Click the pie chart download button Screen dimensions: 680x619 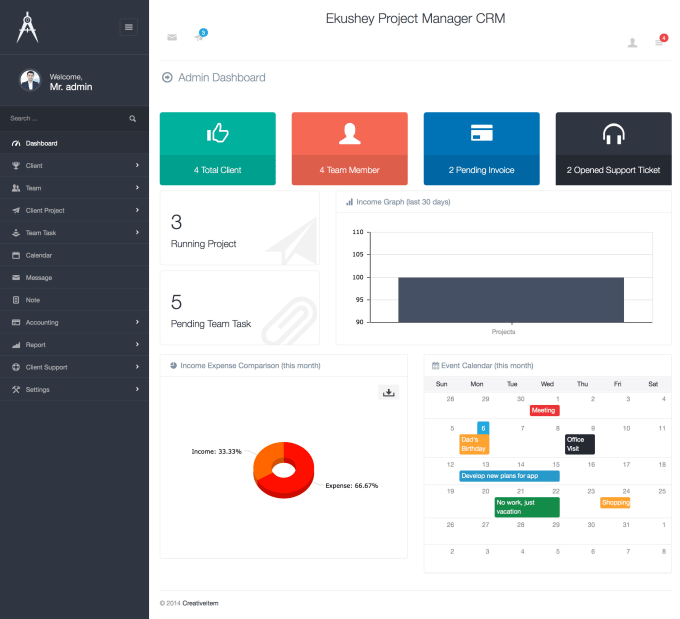(x=389, y=393)
